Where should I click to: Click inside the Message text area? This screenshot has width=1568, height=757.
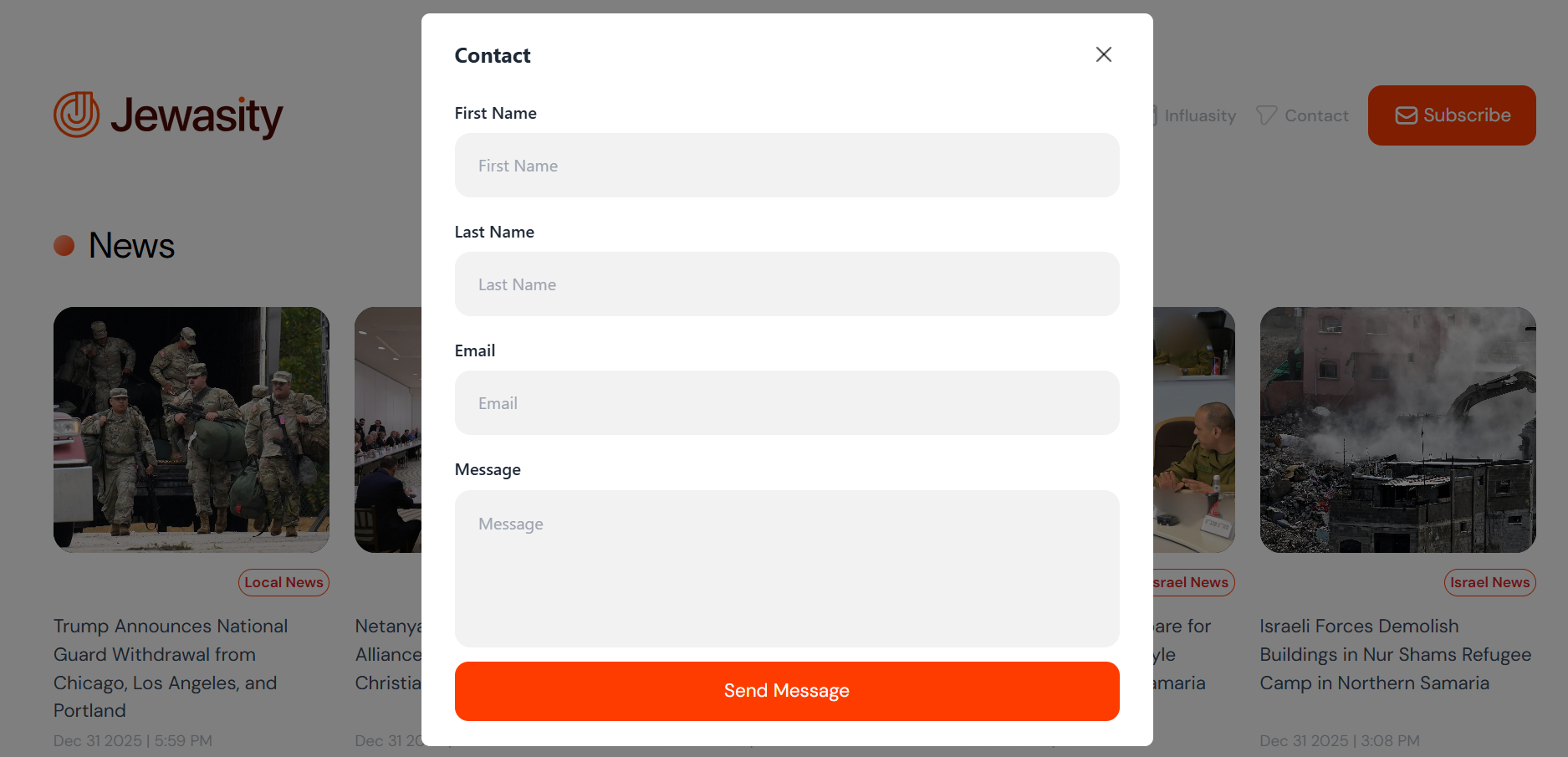pos(787,569)
